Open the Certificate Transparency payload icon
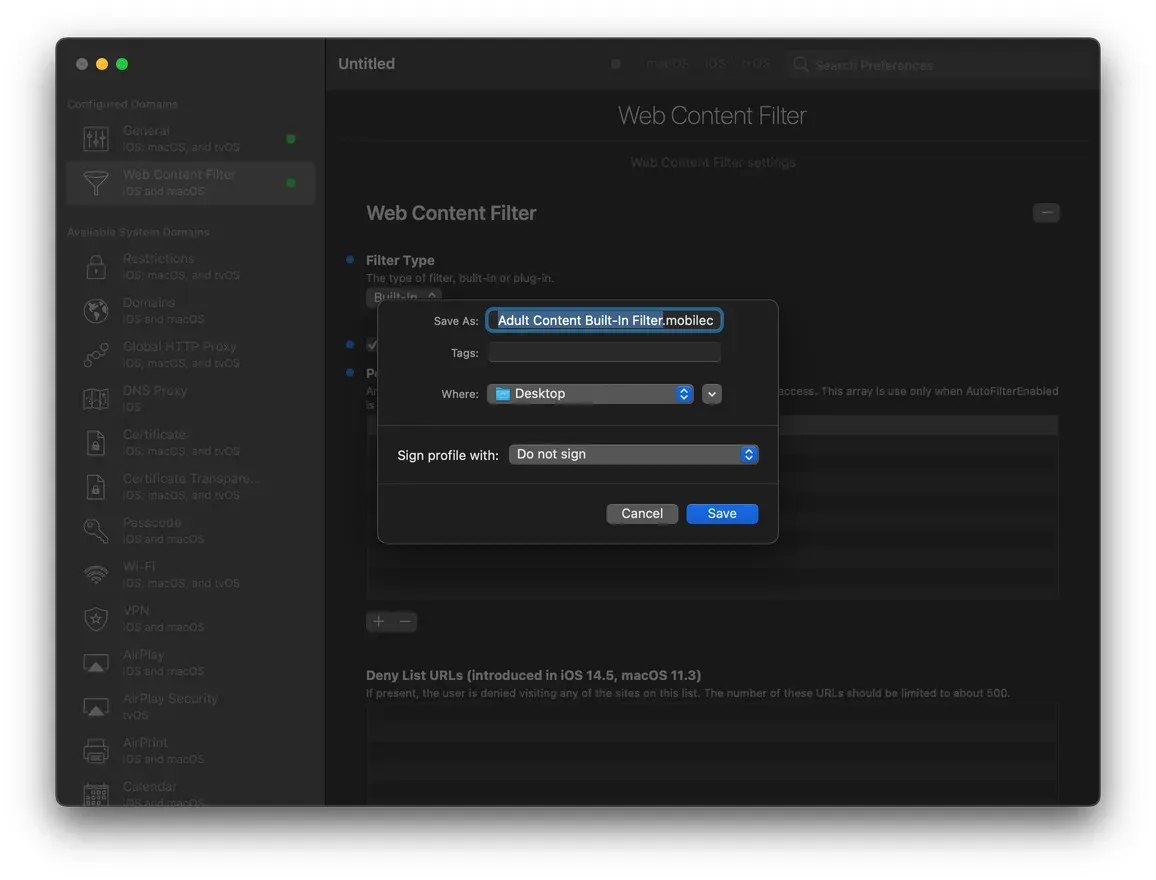Image resolution: width=1156 pixels, height=880 pixels. (x=95, y=485)
